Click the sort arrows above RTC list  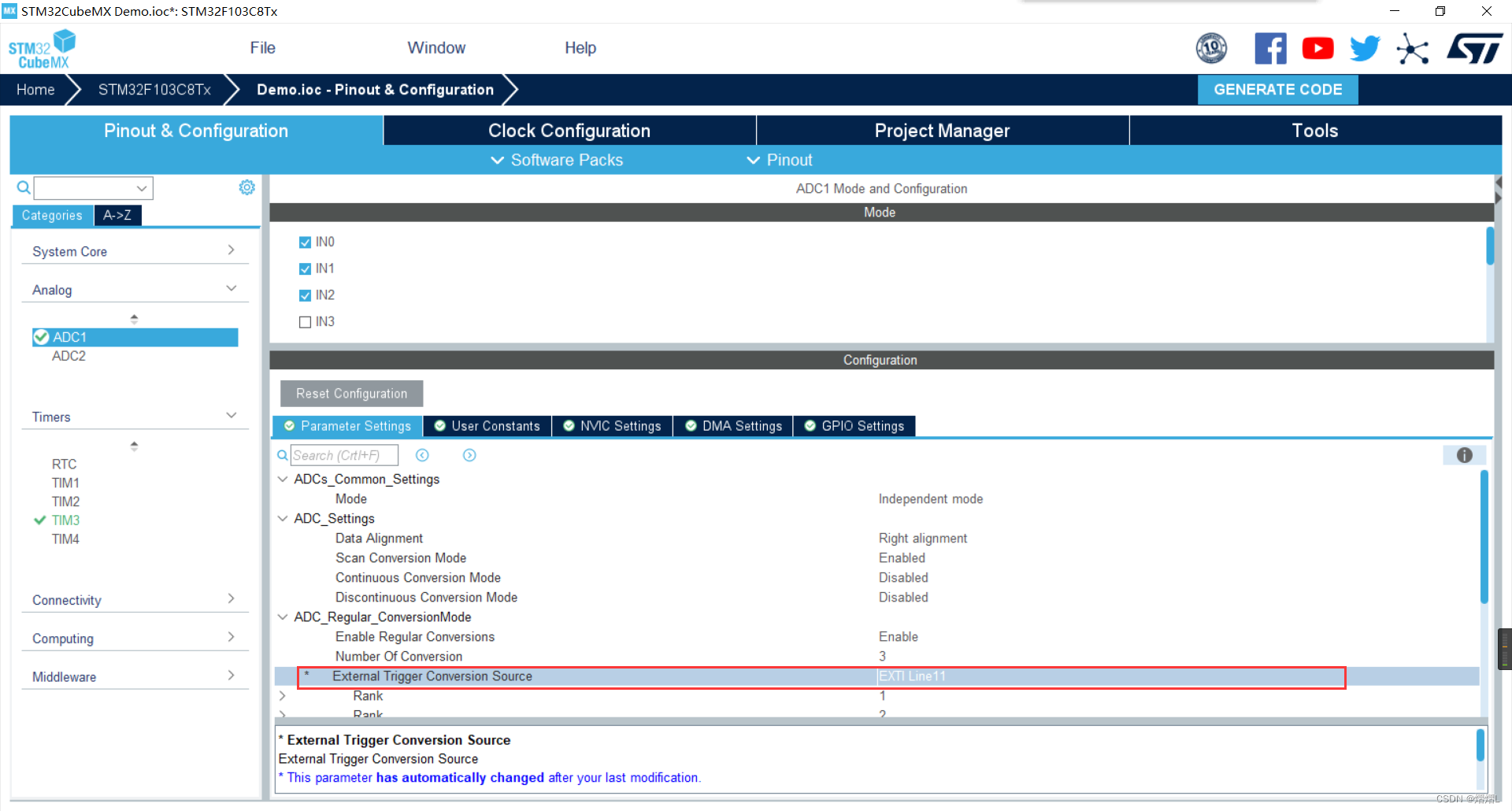point(134,446)
